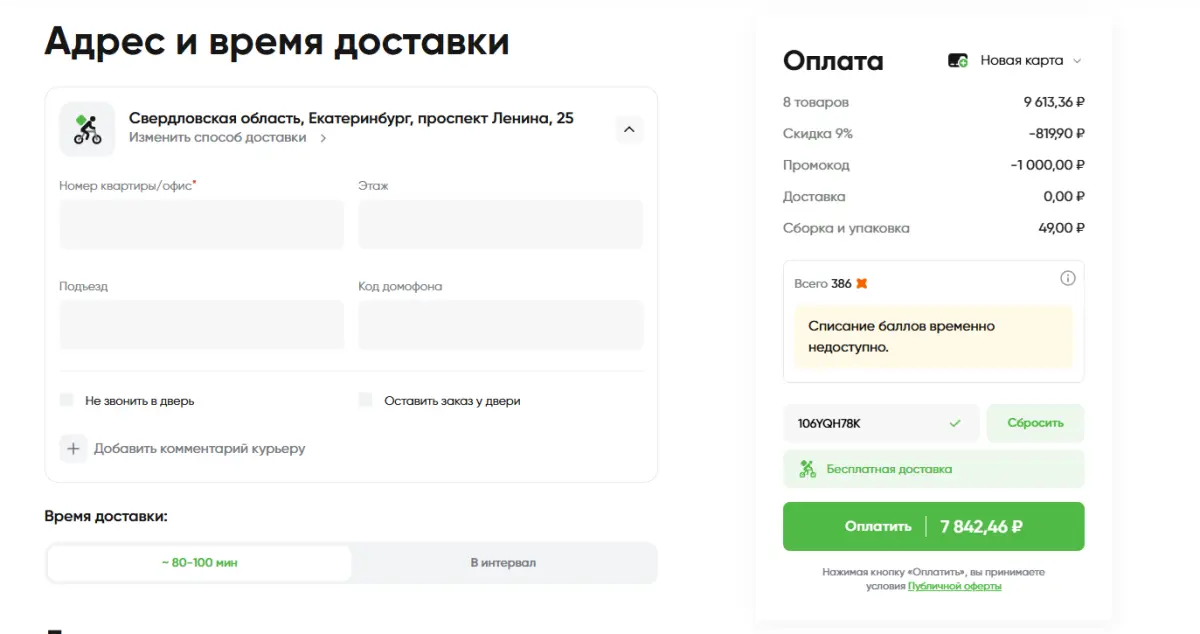Focus the 'Этаж' input field
This screenshot has width=1200, height=634.
coord(500,224)
